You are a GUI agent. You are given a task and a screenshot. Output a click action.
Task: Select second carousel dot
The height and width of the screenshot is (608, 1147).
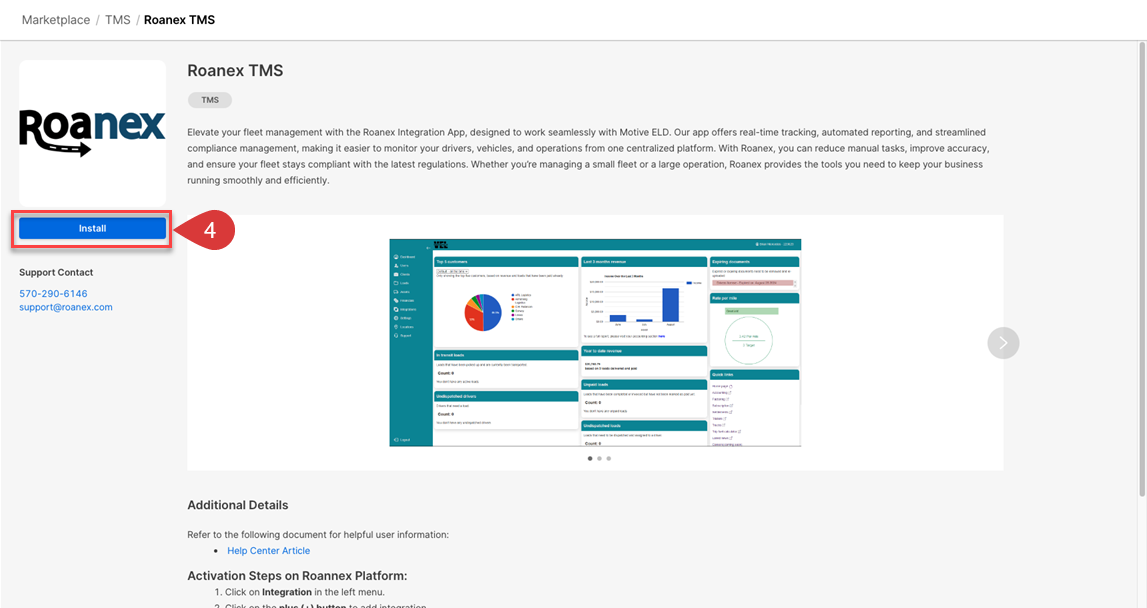point(599,459)
